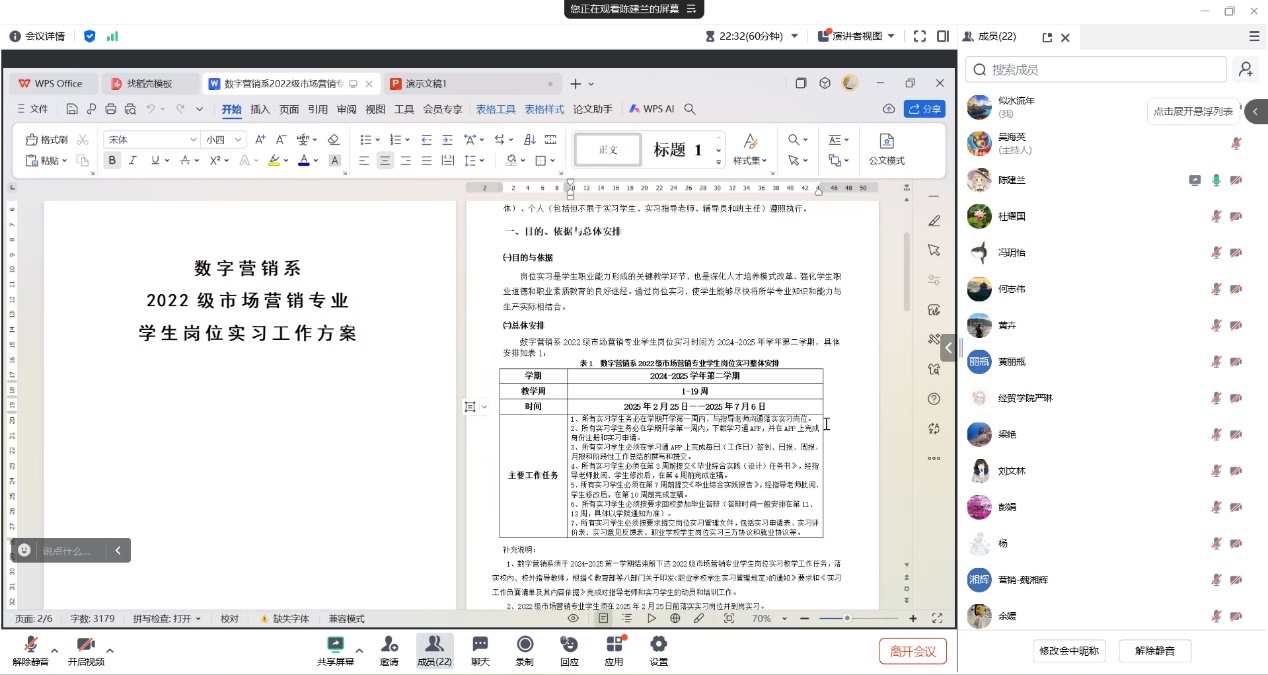Pop out the members panel

(x=1047, y=37)
